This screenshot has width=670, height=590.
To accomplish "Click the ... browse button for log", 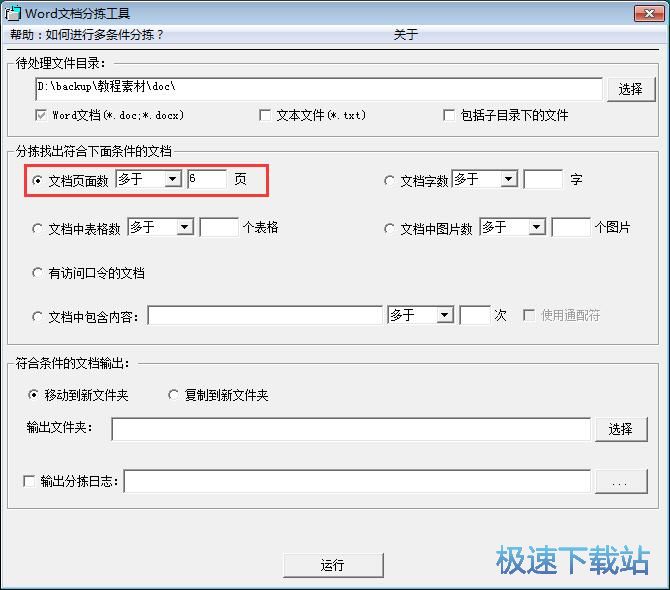I will pos(621,481).
